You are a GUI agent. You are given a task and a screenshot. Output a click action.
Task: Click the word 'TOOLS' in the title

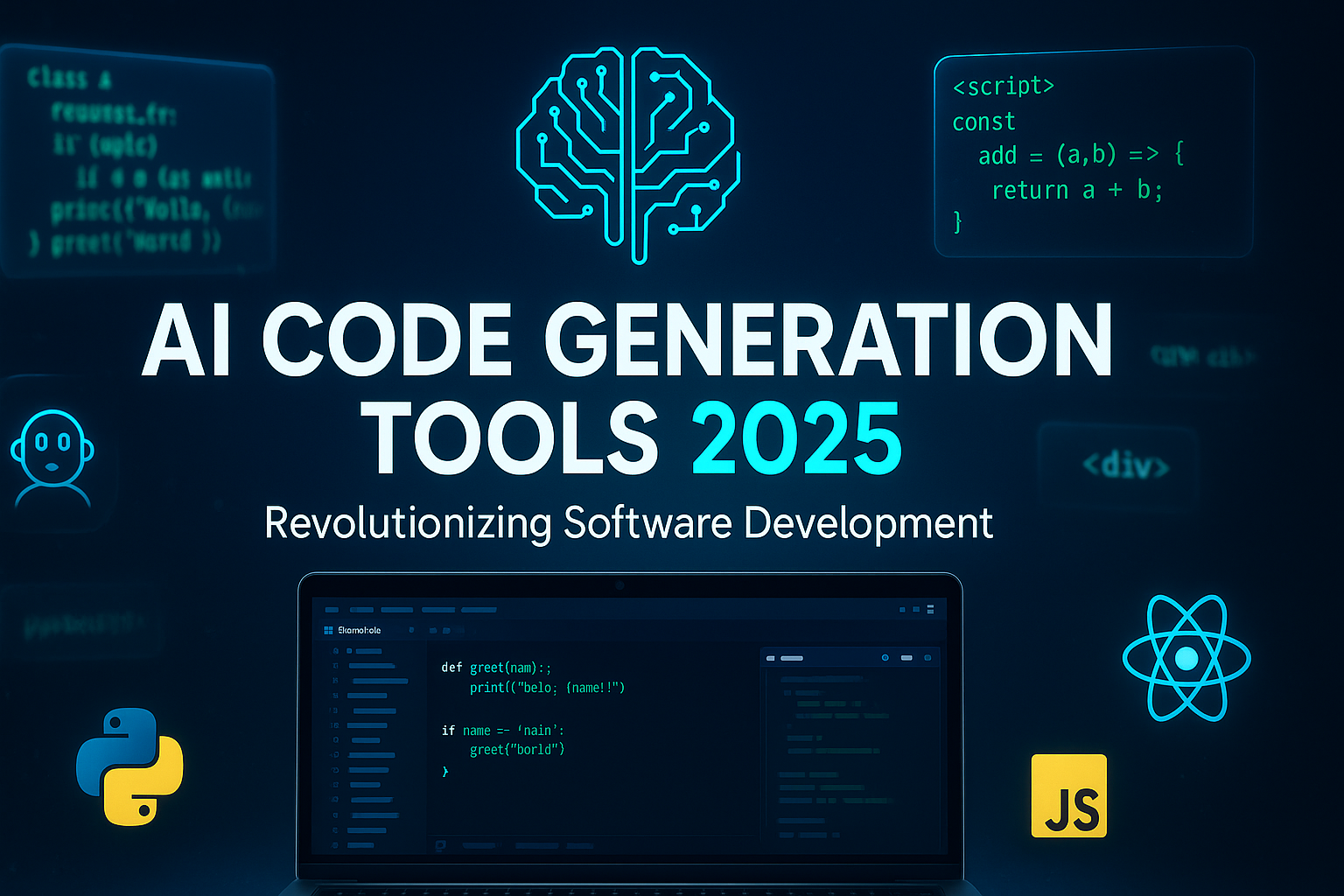pos(510,438)
